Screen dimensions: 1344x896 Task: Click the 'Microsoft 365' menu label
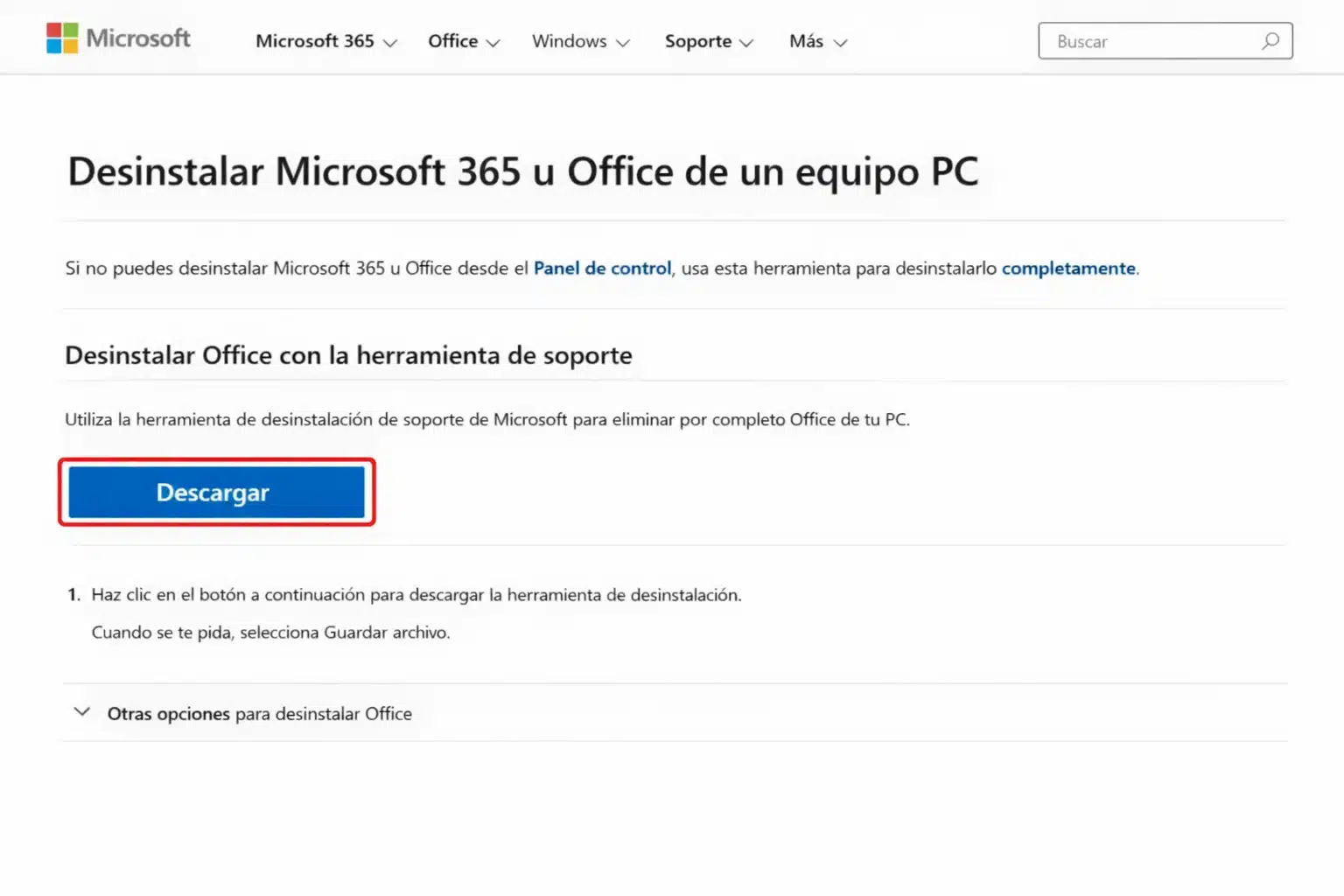coord(315,41)
